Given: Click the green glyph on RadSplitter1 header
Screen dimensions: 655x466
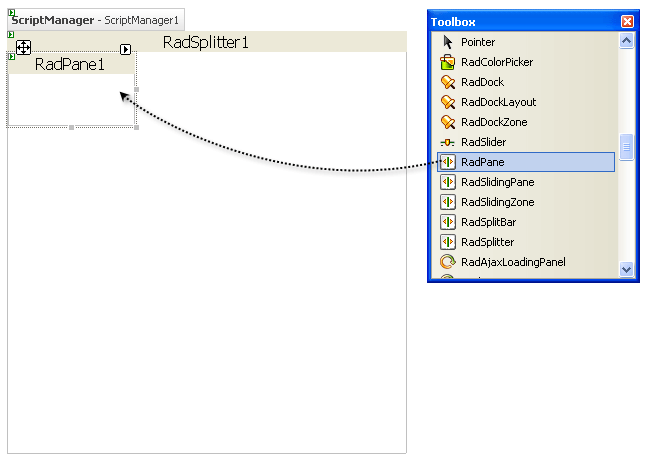Looking at the screenshot, I should (10, 35).
